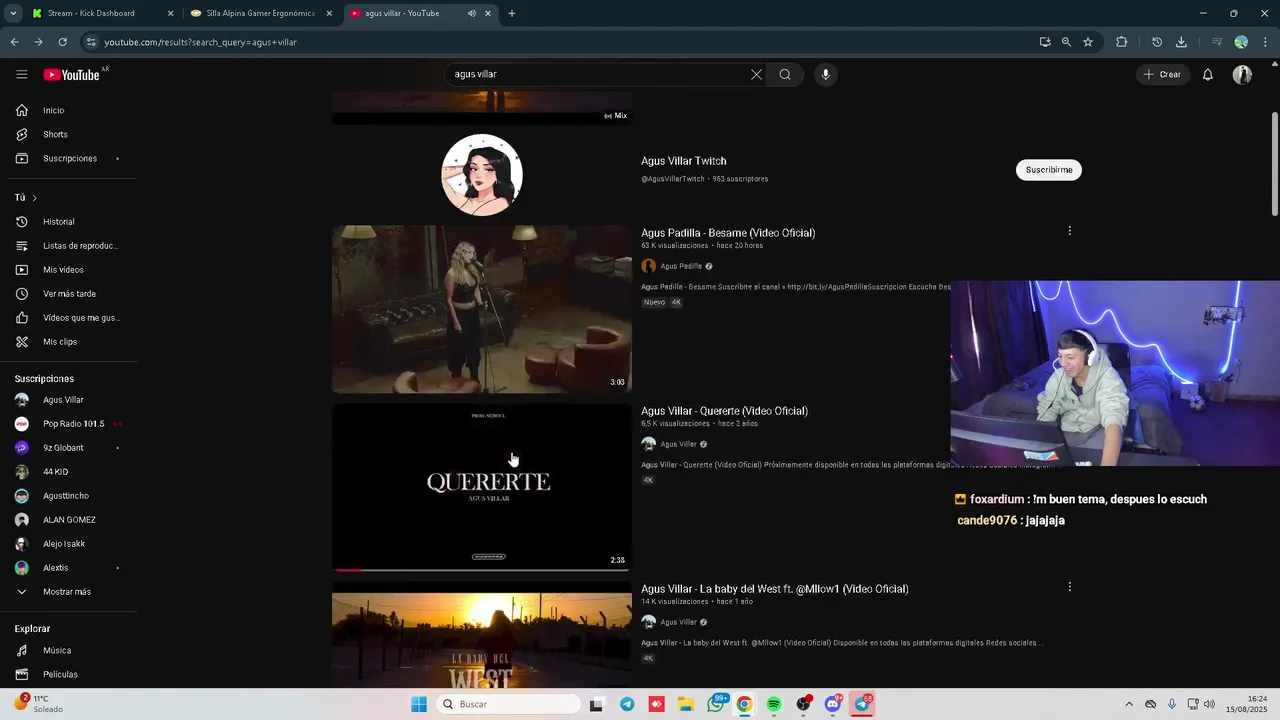1280x720 pixels.
Task: Start voice search with microphone icon
Action: 825,74
